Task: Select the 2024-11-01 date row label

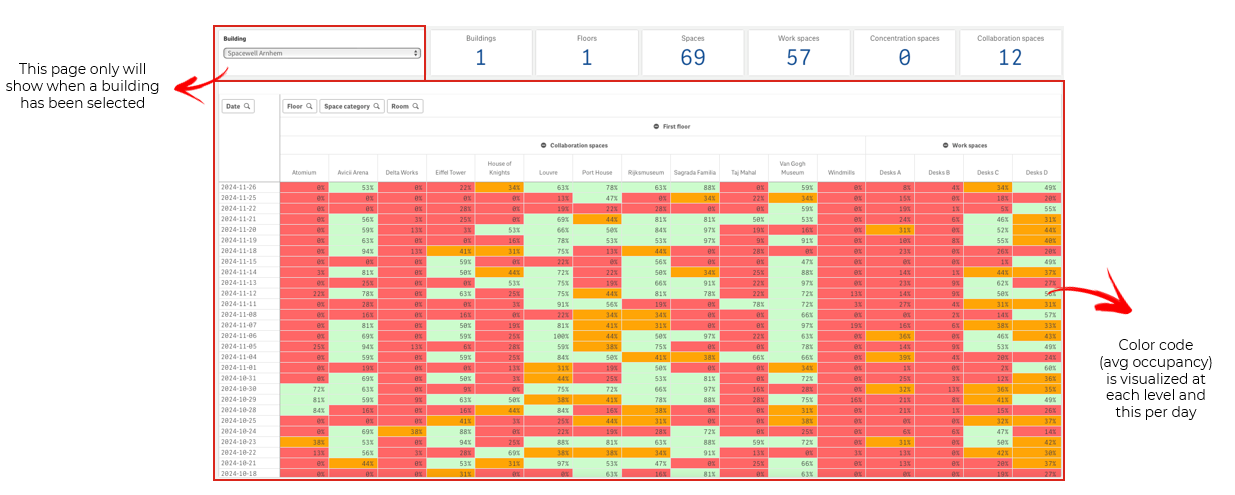Action: tap(250, 367)
